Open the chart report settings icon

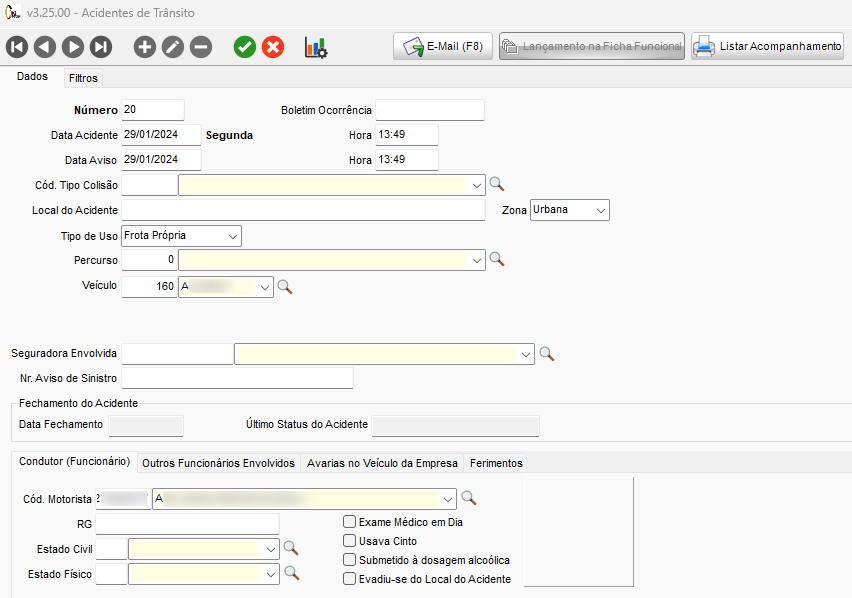click(x=316, y=47)
